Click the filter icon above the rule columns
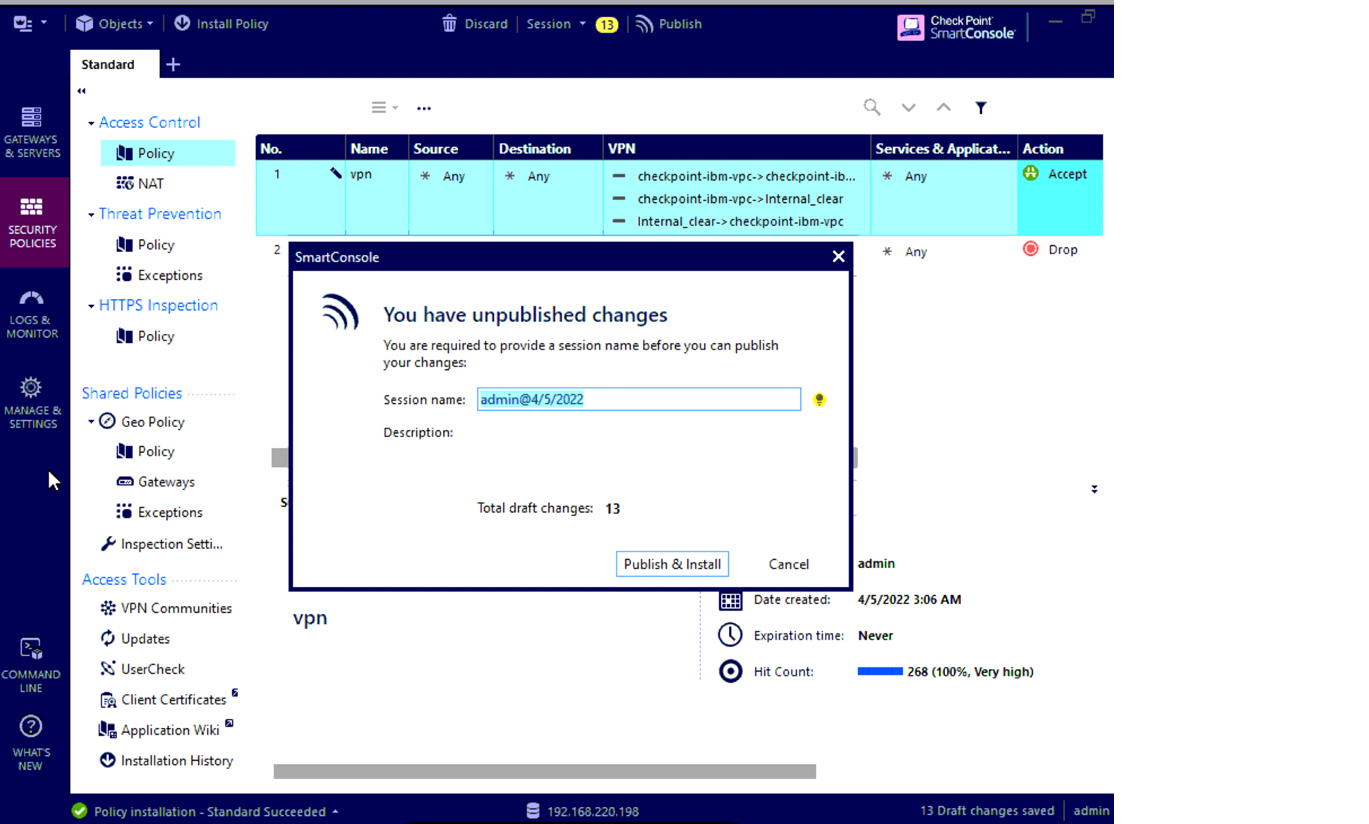Screen dimensions: 1369x824 click(x=980, y=106)
